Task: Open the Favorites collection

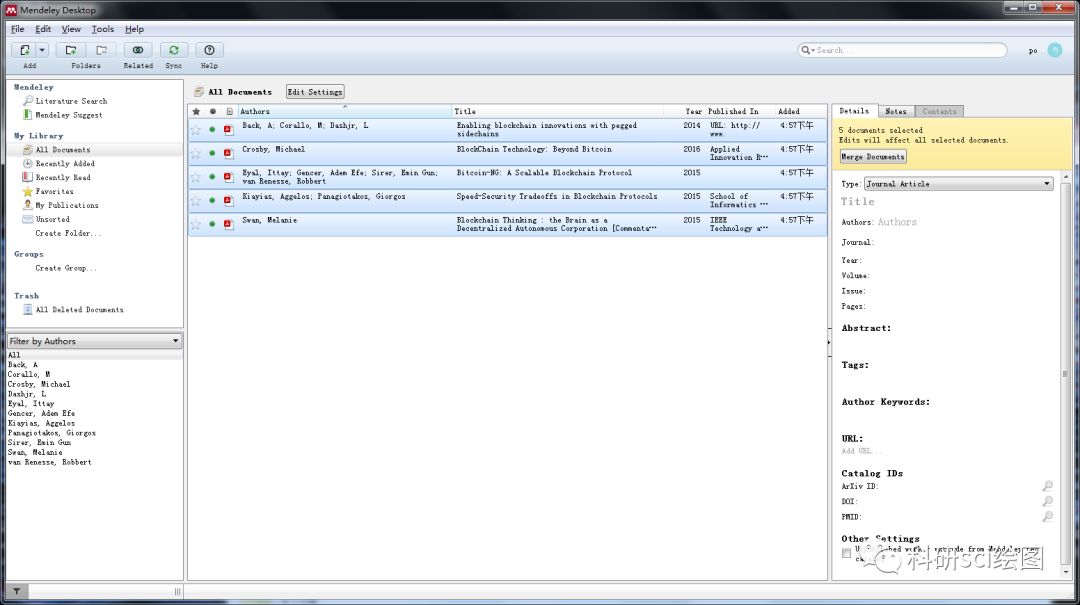Action: (54, 192)
